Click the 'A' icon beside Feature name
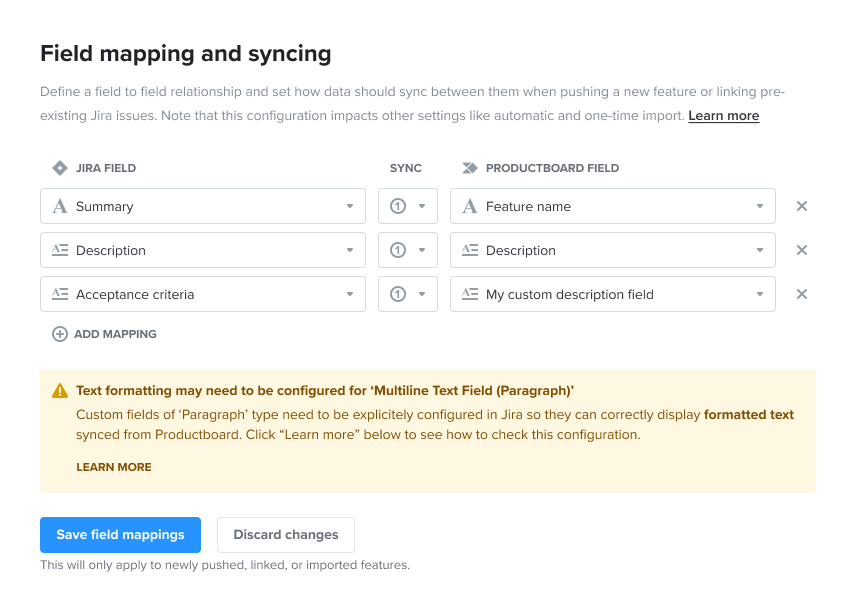The image size is (856, 613). [469, 206]
